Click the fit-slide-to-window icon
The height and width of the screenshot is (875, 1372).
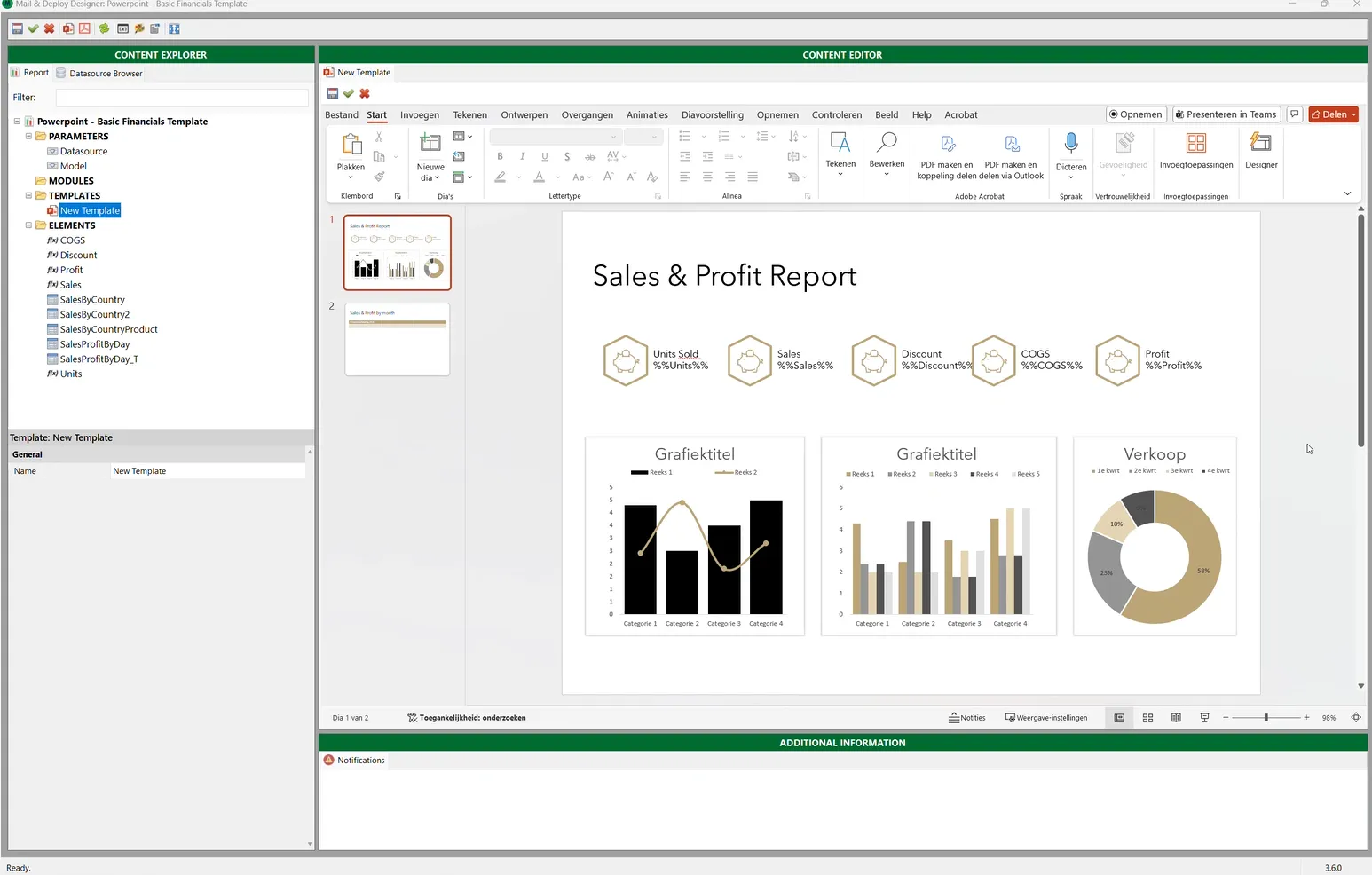click(x=1356, y=718)
